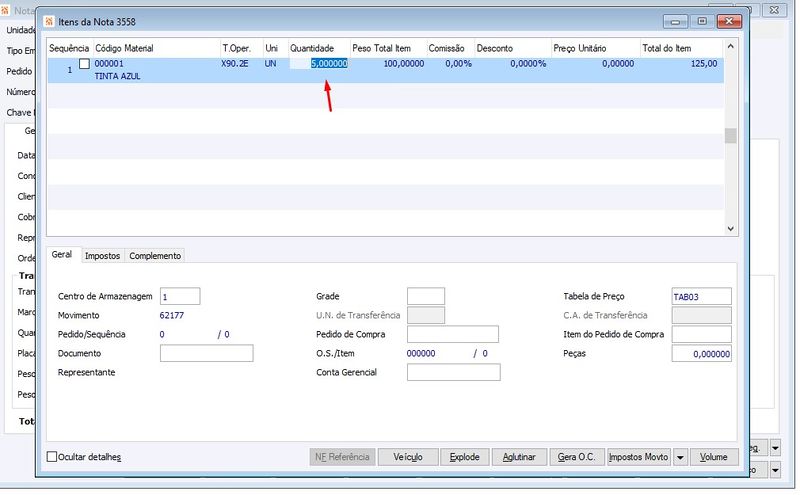Click the items grid vertical scrollbar thumb

[730, 136]
